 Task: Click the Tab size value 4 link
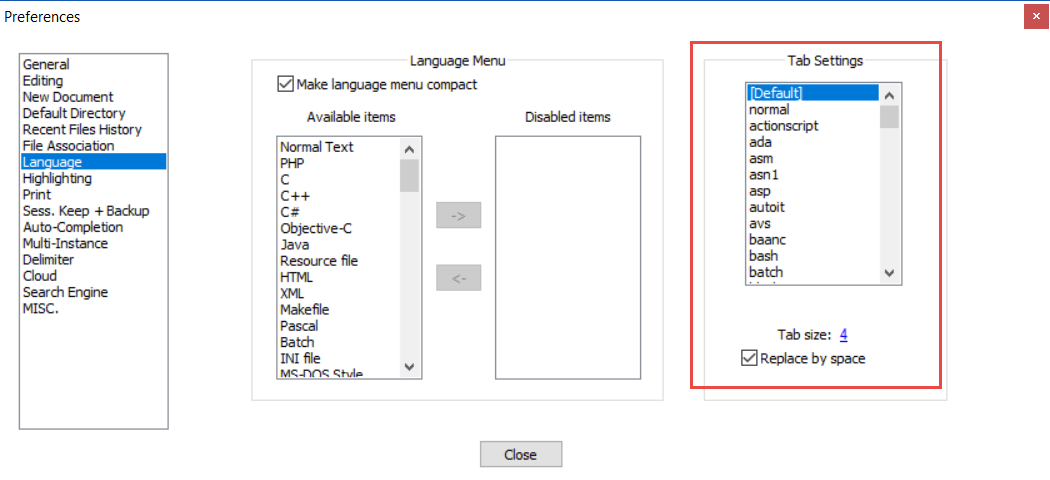pyautogui.click(x=844, y=334)
